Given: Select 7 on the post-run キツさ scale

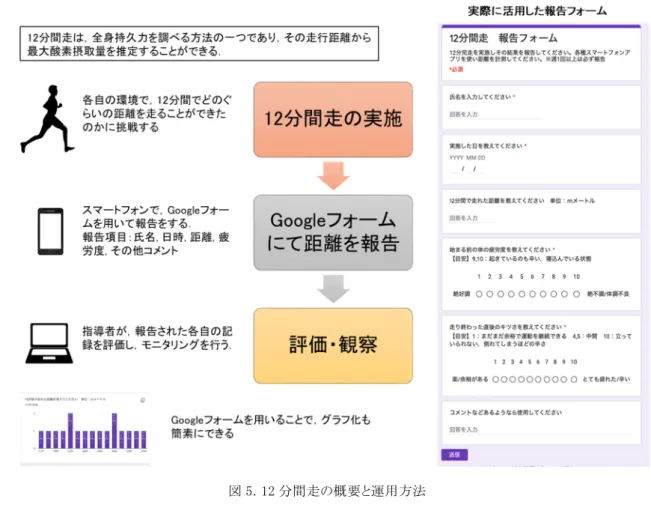Looking at the screenshot, I should point(546,379).
